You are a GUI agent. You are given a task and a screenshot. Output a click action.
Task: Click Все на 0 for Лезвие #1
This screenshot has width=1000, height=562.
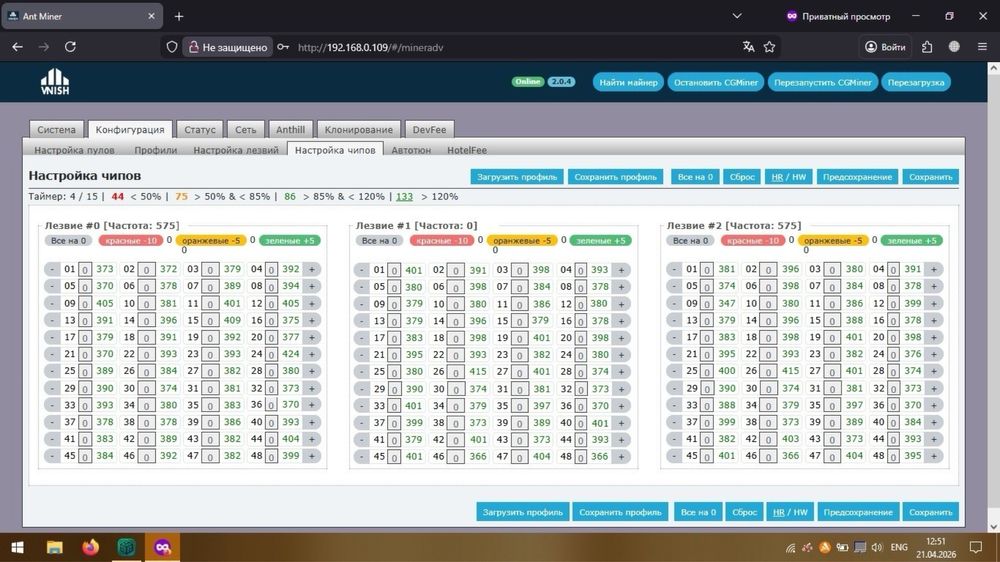pos(379,240)
